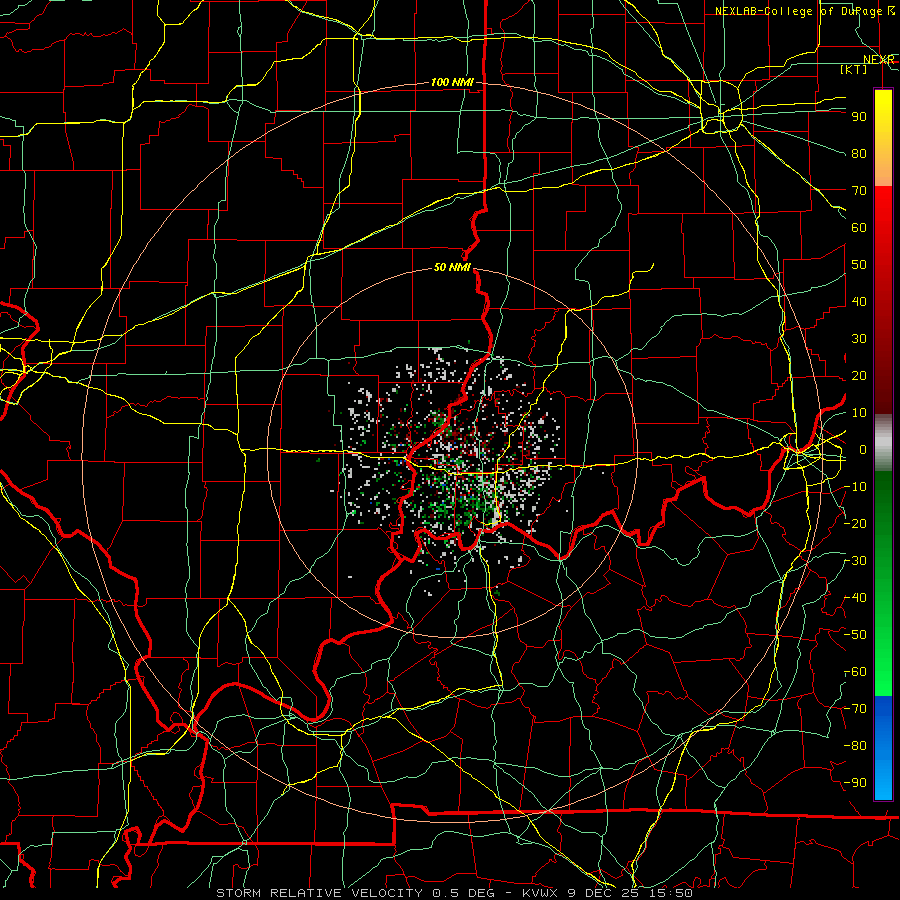Click the 50 NMI range ring label
900x900 pixels.
(452, 267)
